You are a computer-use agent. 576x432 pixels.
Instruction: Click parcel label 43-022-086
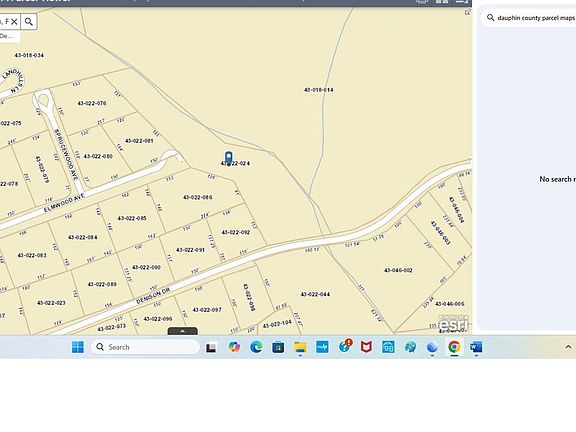[x=198, y=197]
